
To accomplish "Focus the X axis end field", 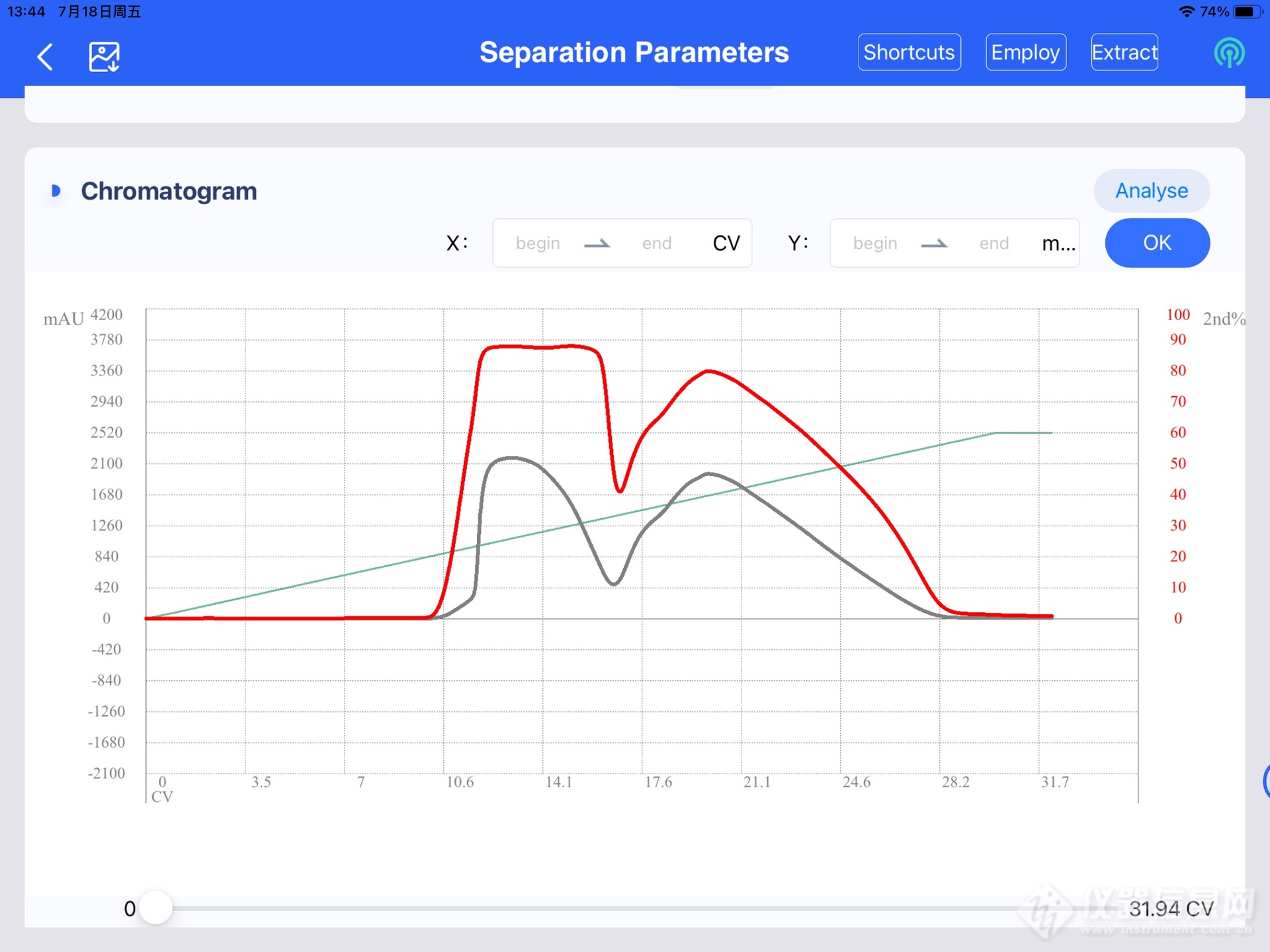I will coord(657,243).
